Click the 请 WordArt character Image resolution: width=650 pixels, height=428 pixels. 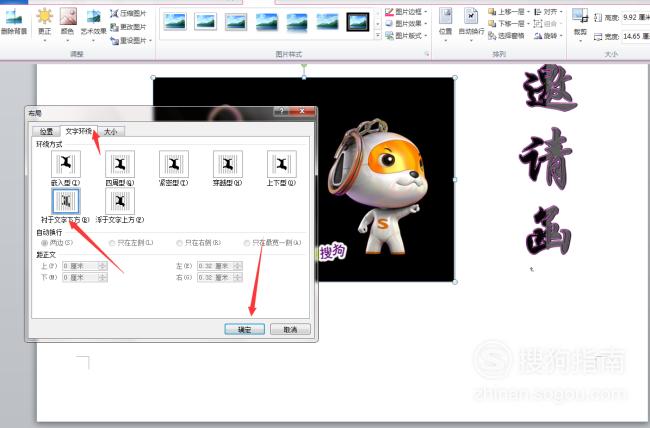[546, 160]
